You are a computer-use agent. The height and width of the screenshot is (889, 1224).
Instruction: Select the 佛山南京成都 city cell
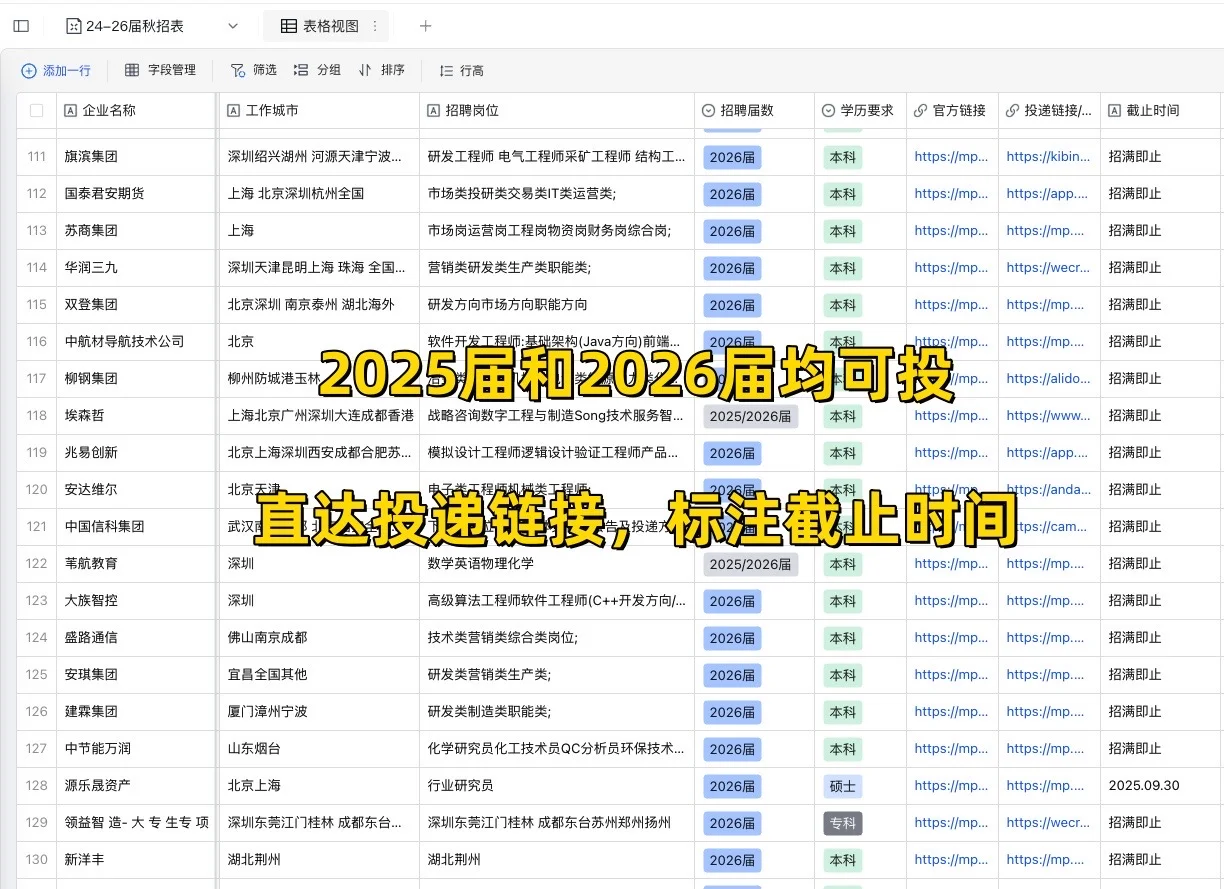[x=319, y=638]
